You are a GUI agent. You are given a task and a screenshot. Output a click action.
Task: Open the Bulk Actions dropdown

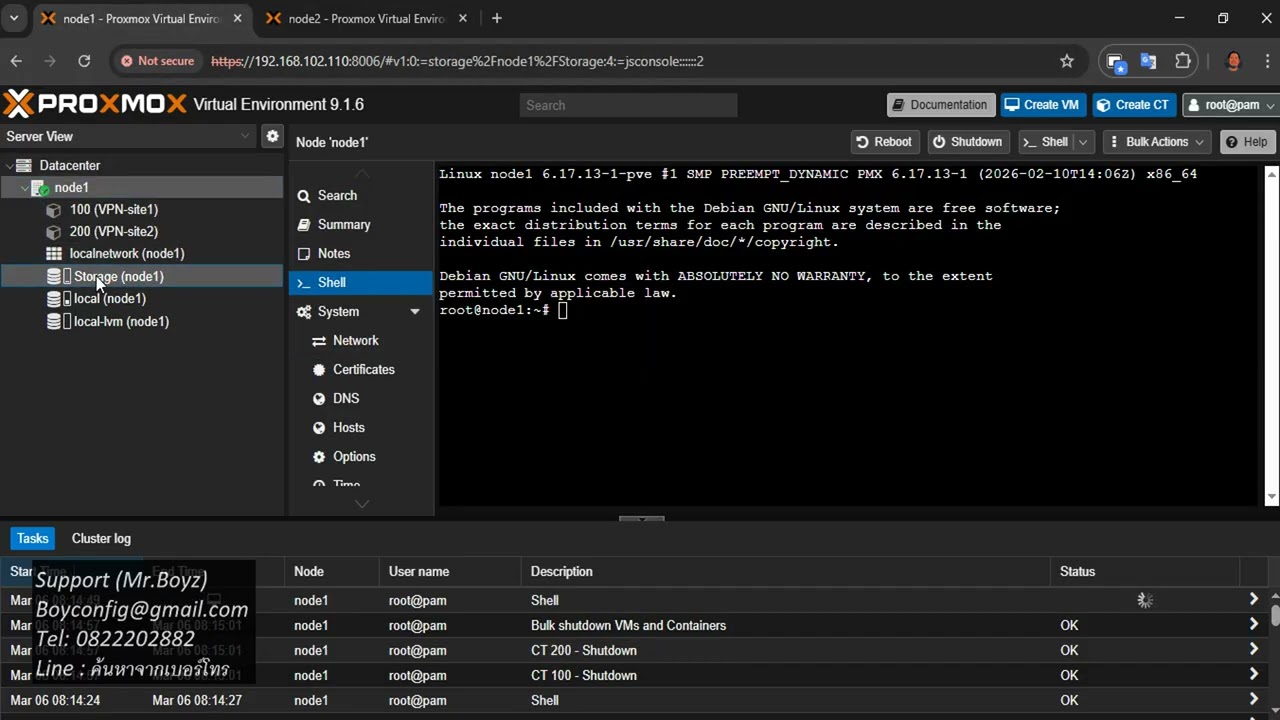(x=1157, y=142)
